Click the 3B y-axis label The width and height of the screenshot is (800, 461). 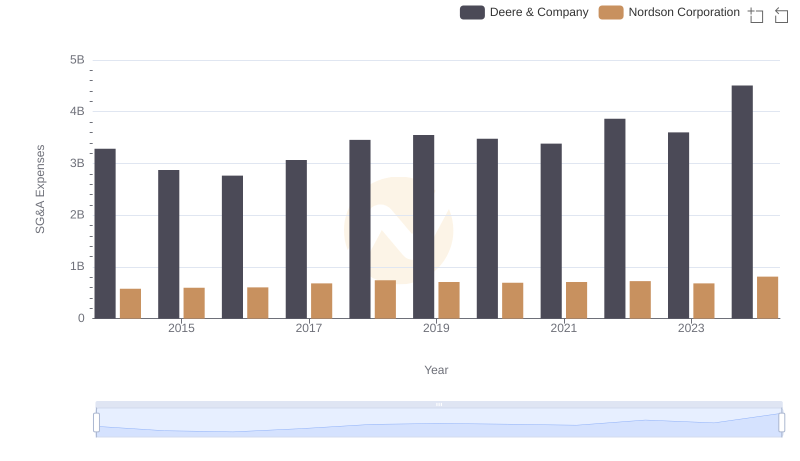pyautogui.click(x=77, y=163)
